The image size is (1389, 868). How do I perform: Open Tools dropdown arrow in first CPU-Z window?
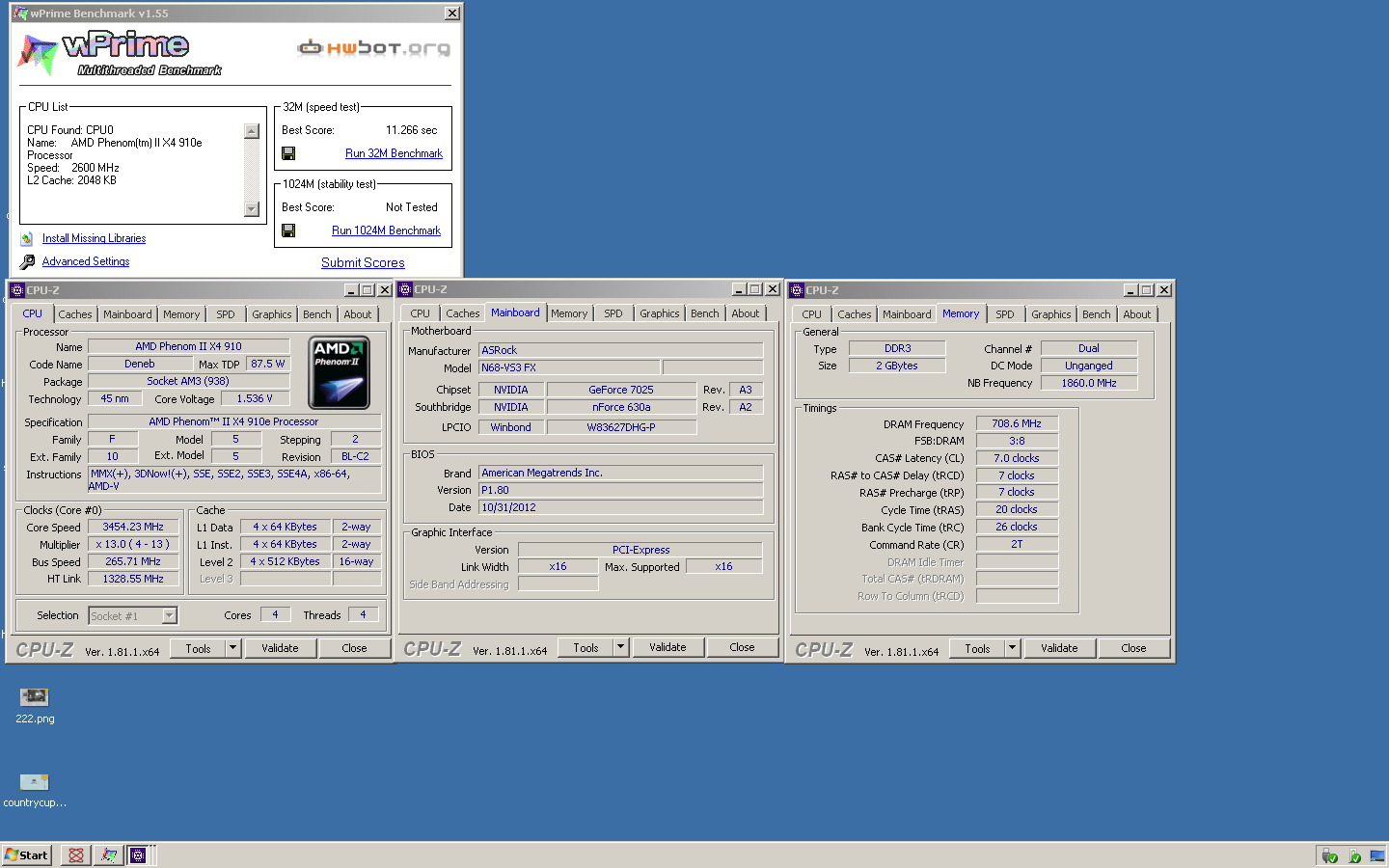coord(232,648)
